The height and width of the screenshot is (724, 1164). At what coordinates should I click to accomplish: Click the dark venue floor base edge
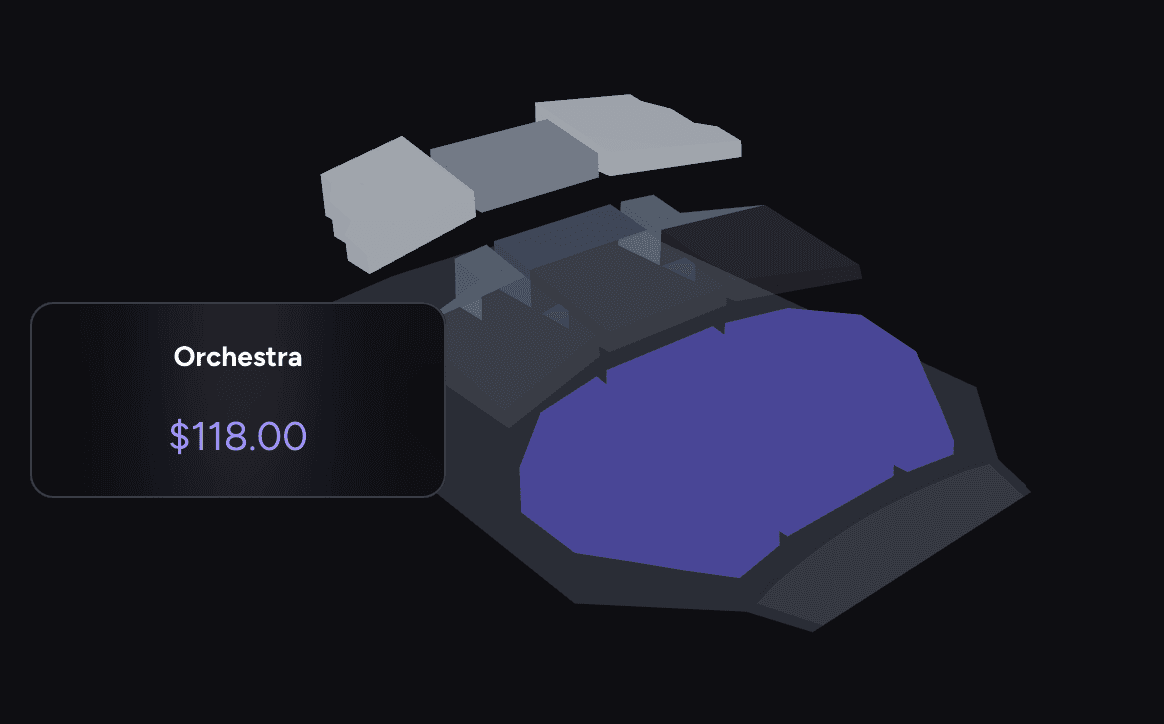(650, 595)
